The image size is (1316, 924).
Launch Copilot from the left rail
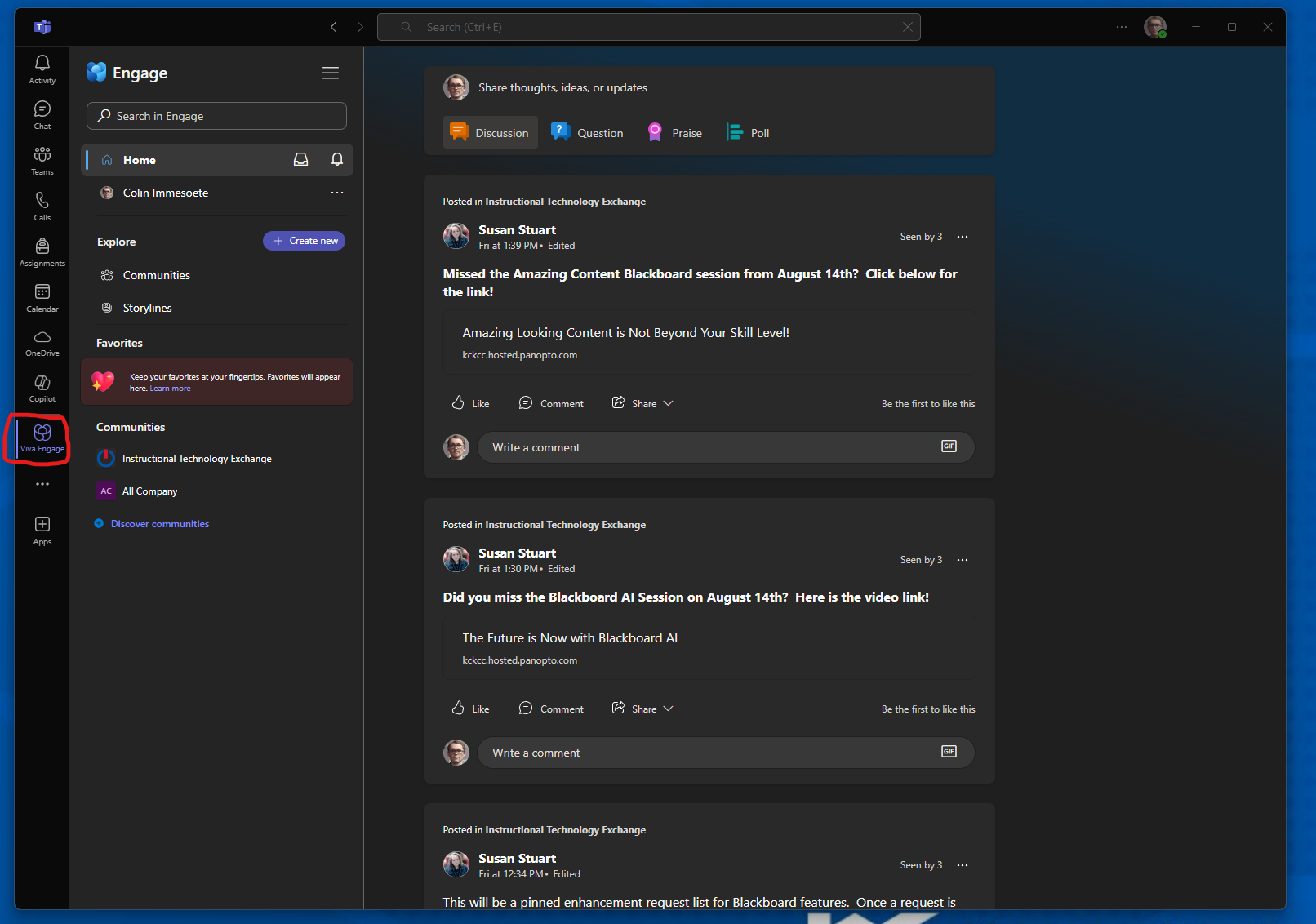(42, 389)
